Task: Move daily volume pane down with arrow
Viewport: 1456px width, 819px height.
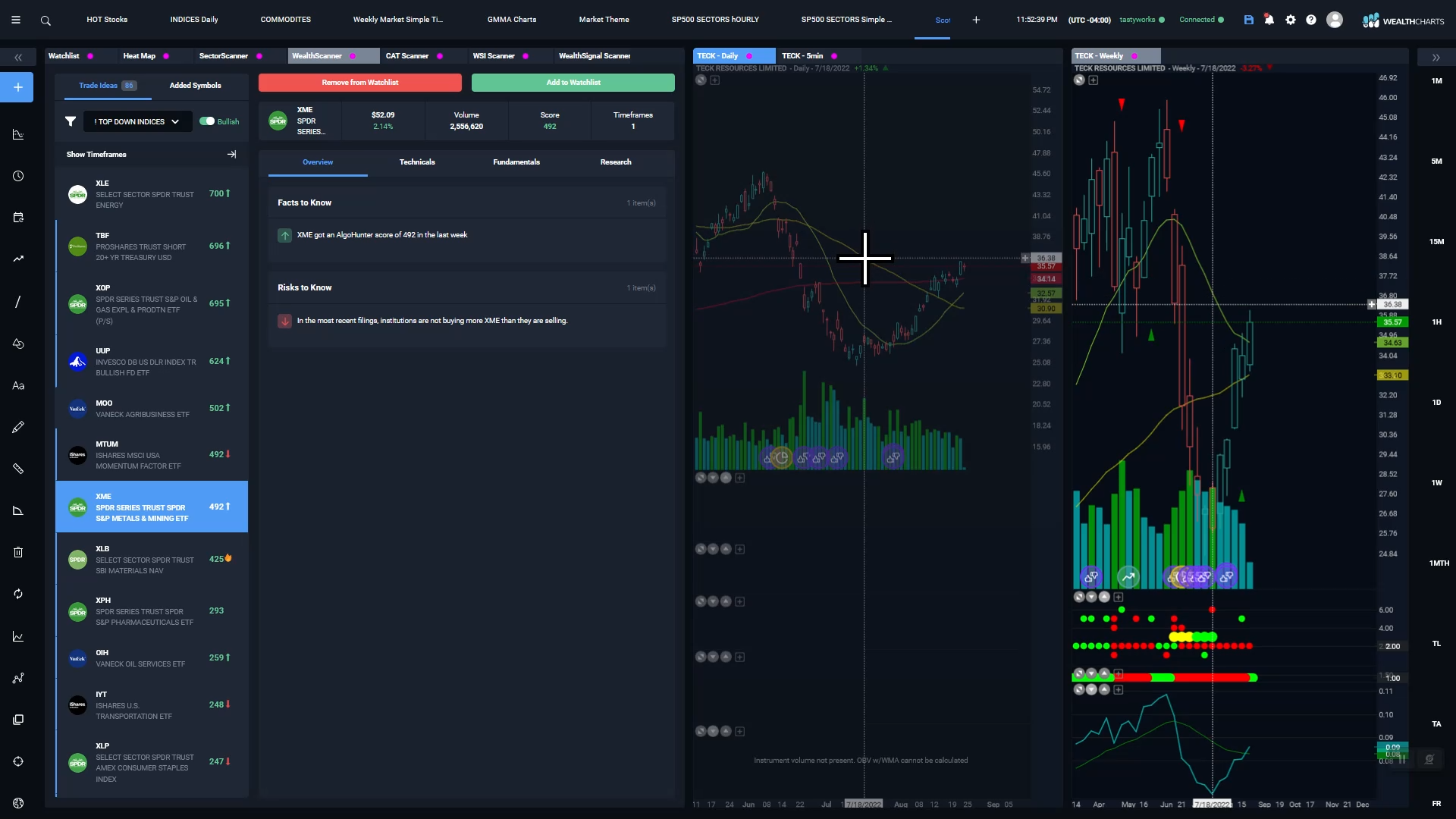Action: point(714,478)
